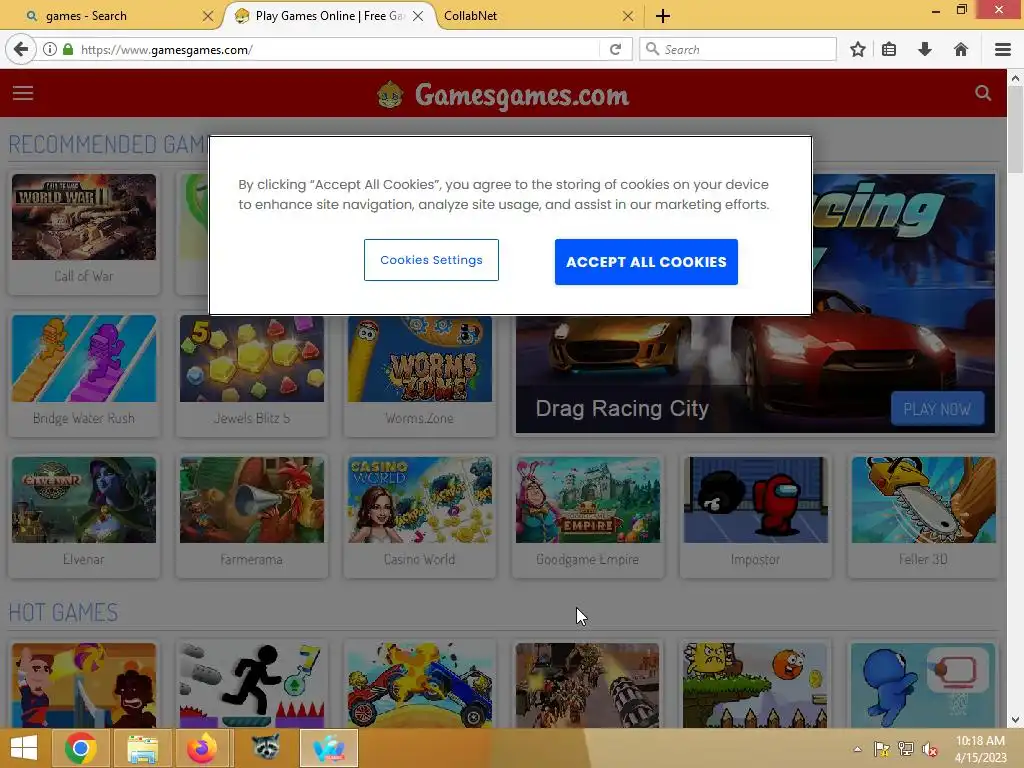The height and width of the screenshot is (768, 1024).
Task: Open a new browser tab
Action: coord(663,16)
